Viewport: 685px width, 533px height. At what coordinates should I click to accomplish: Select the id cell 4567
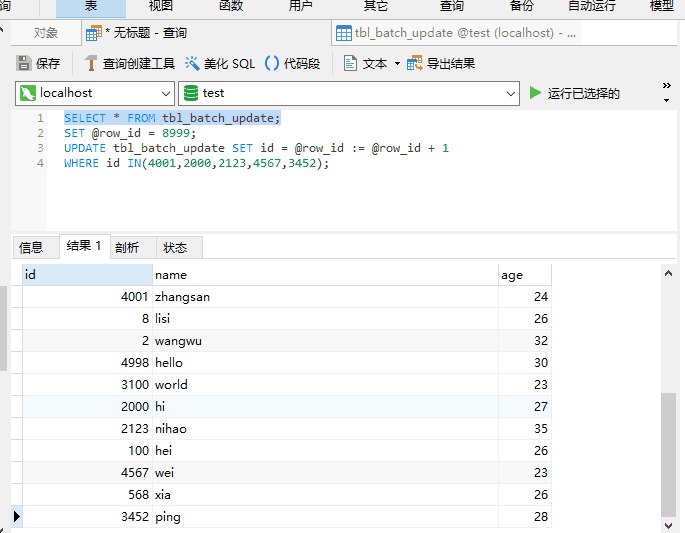[x=87, y=473]
